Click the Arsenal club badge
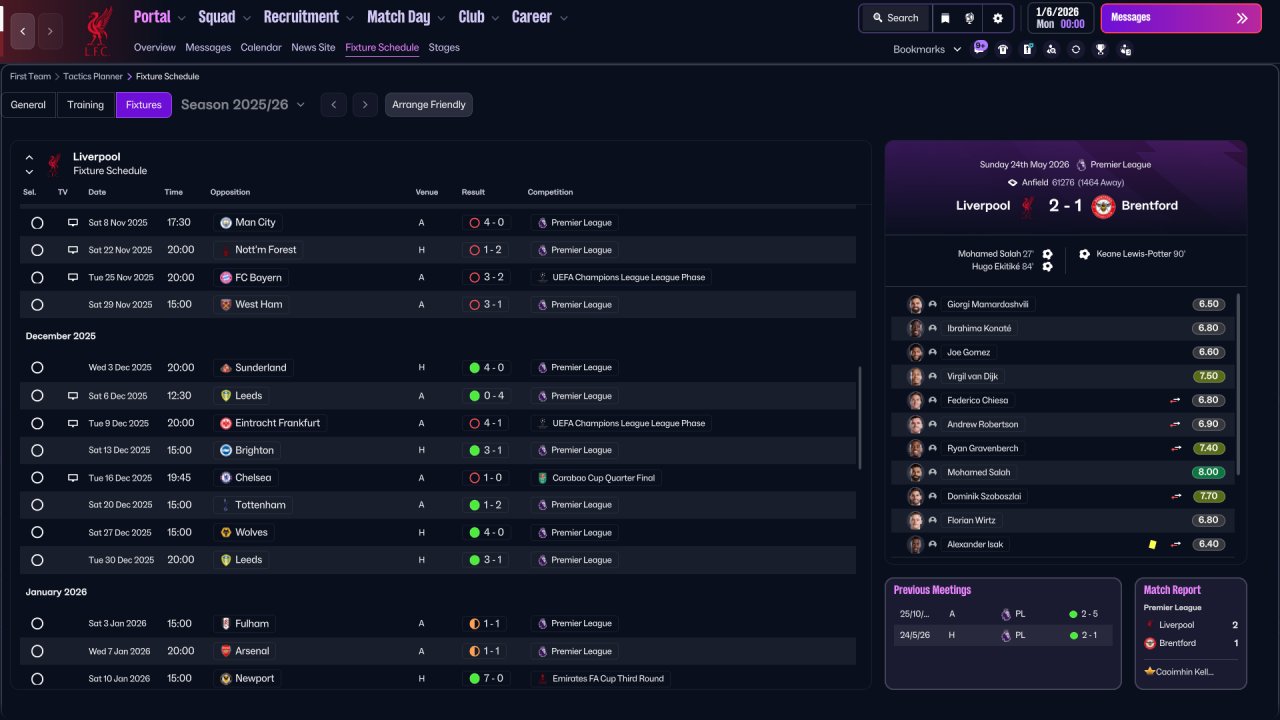The image size is (1280, 720). (x=226, y=651)
